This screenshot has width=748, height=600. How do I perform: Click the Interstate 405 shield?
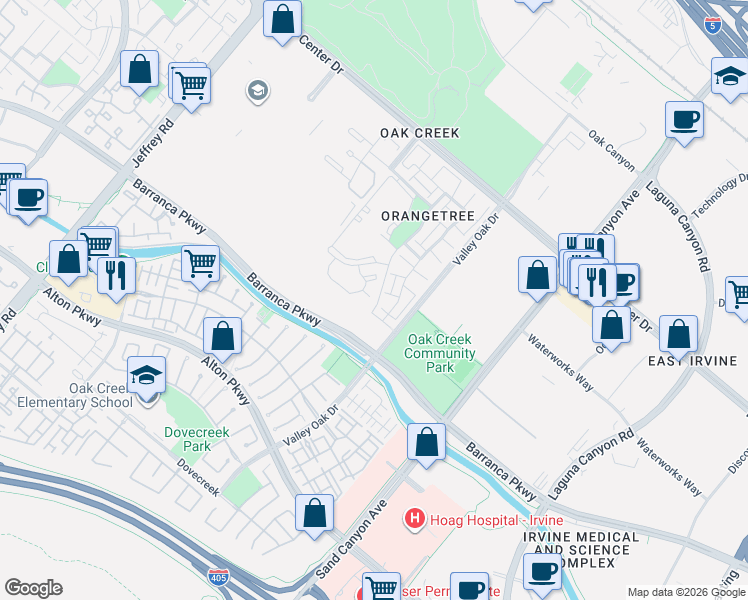click(218, 578)
